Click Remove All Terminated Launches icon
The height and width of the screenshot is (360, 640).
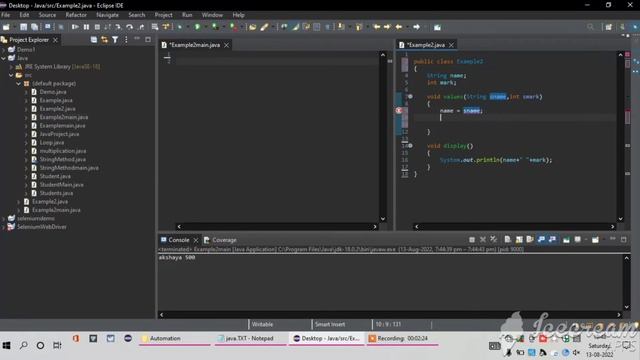tap(494, 240)
